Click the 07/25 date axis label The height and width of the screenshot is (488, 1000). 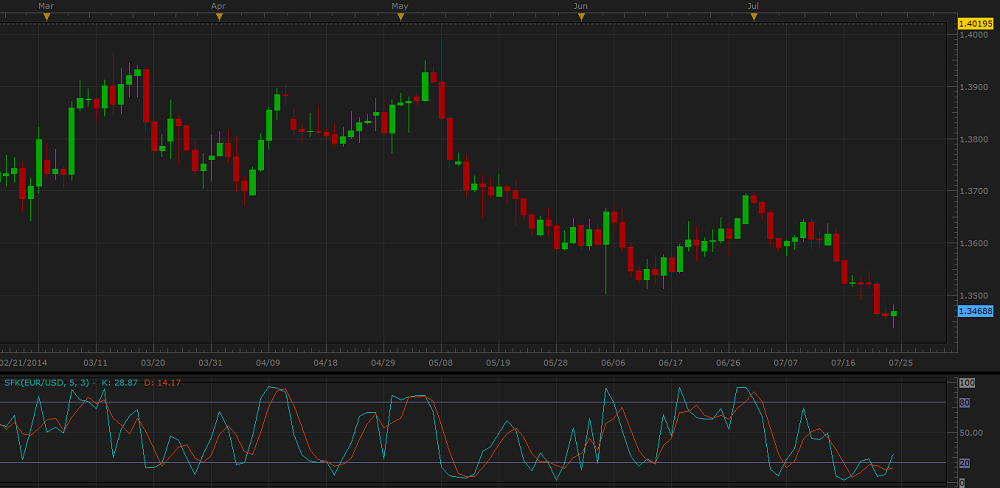(900, 362)
